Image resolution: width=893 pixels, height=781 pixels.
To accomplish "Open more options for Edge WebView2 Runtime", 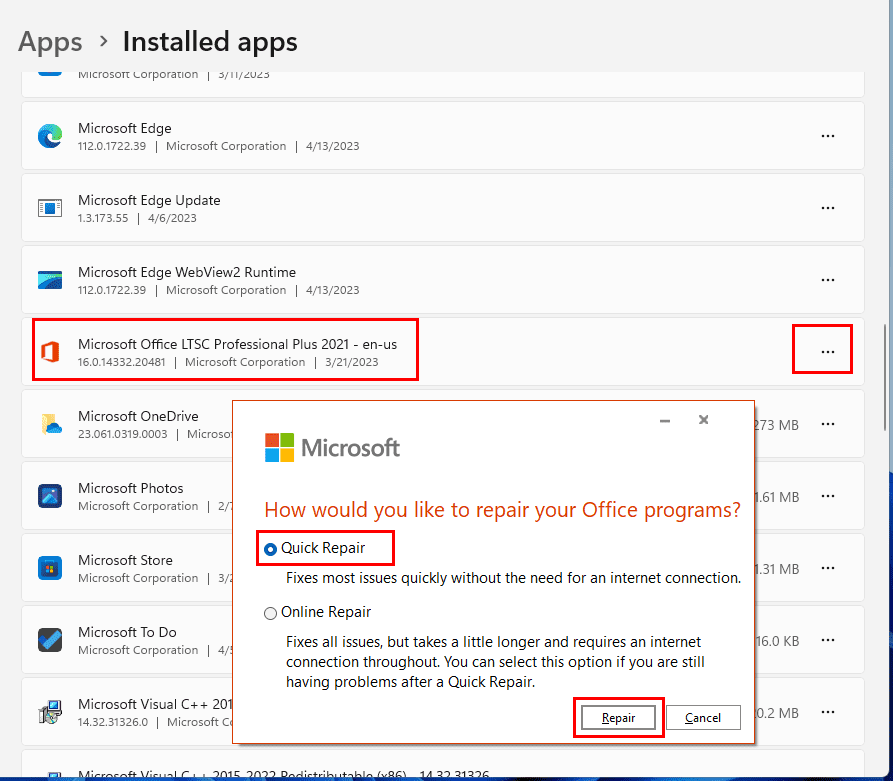I will (828, 280).
